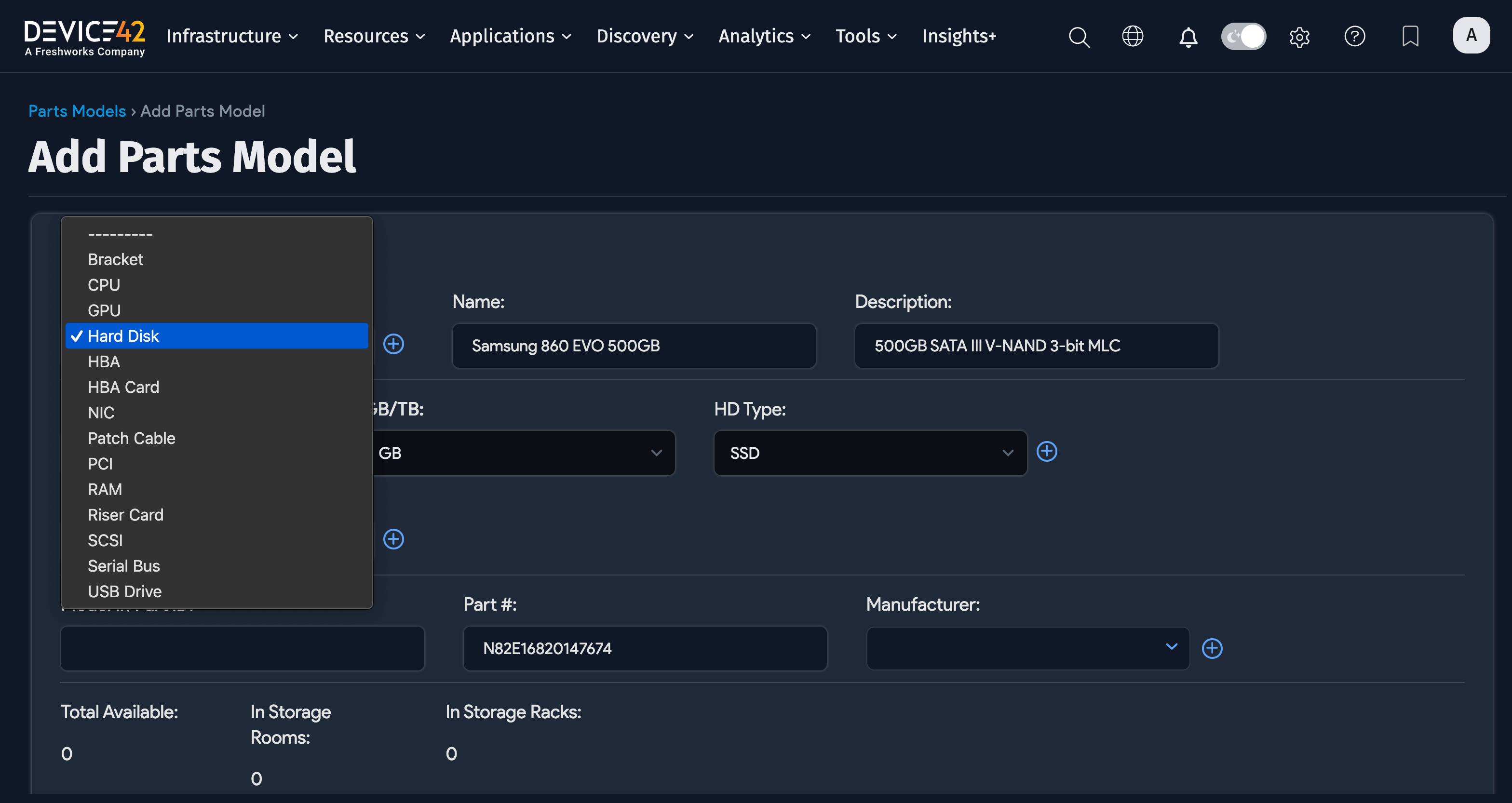
Task: Open saved bookmarks
Action: (1410, 37)
